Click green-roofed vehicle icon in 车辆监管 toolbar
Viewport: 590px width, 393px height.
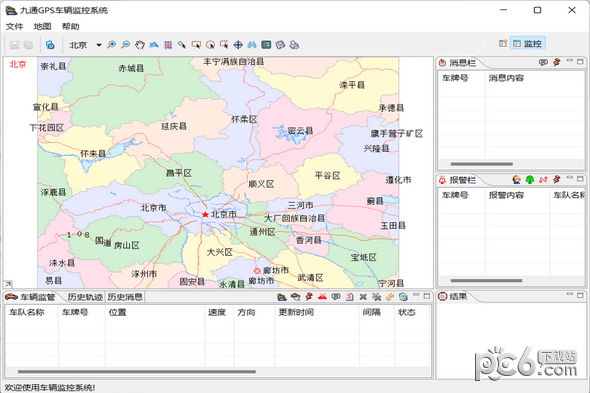pos(282,297)
